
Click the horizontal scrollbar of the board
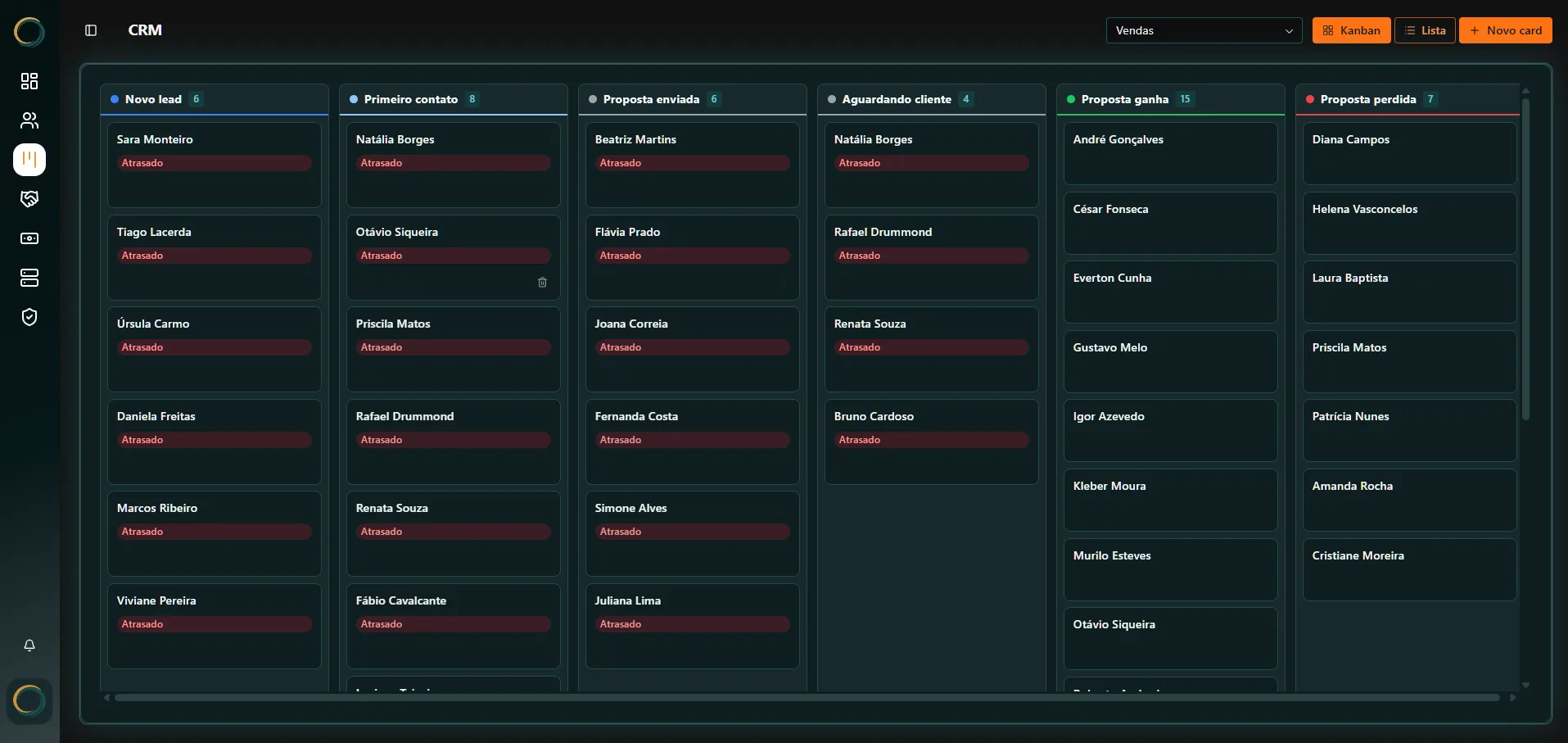coord(807,698)
